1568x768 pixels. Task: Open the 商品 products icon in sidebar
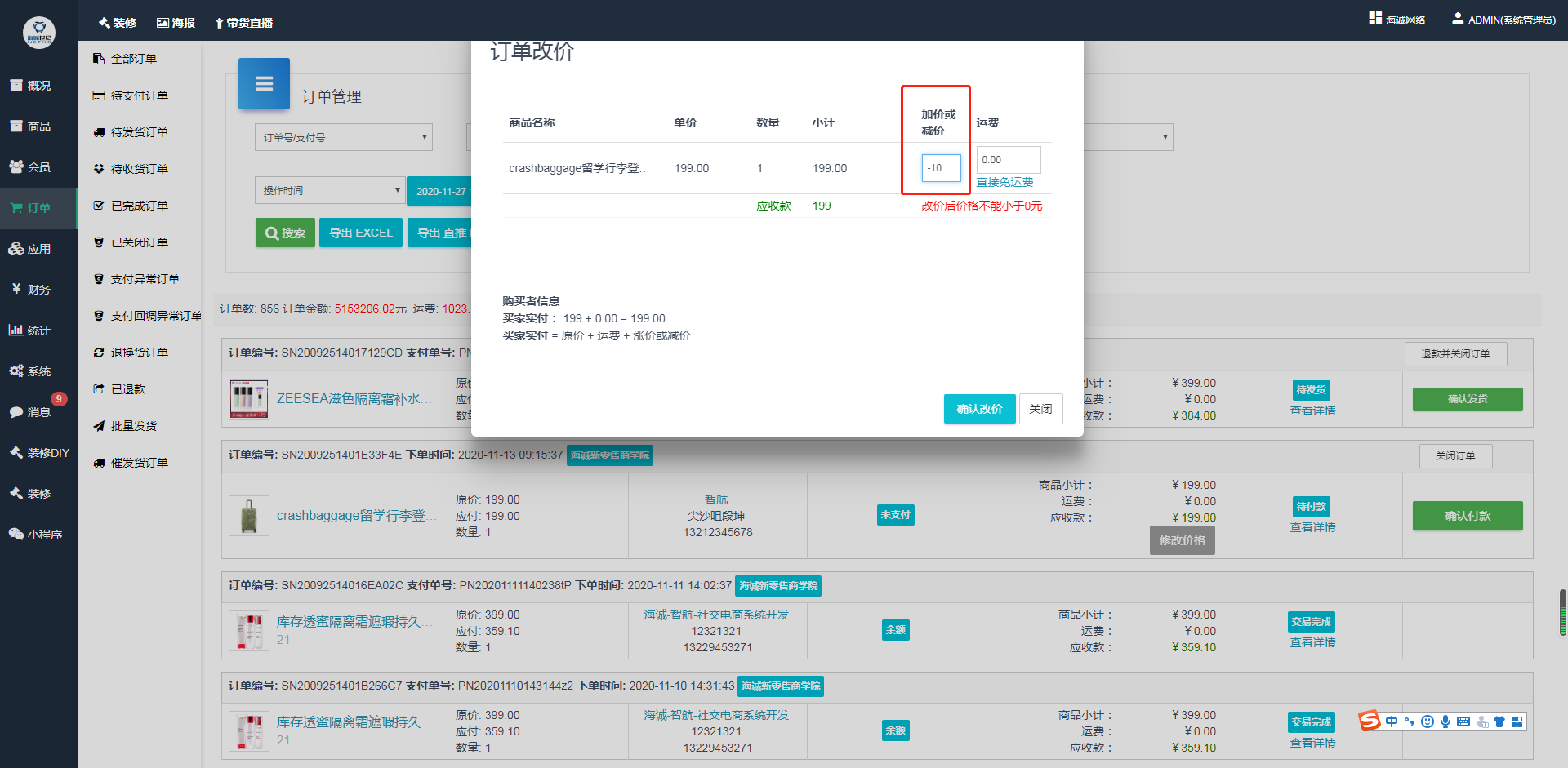(x=16, y=127)
